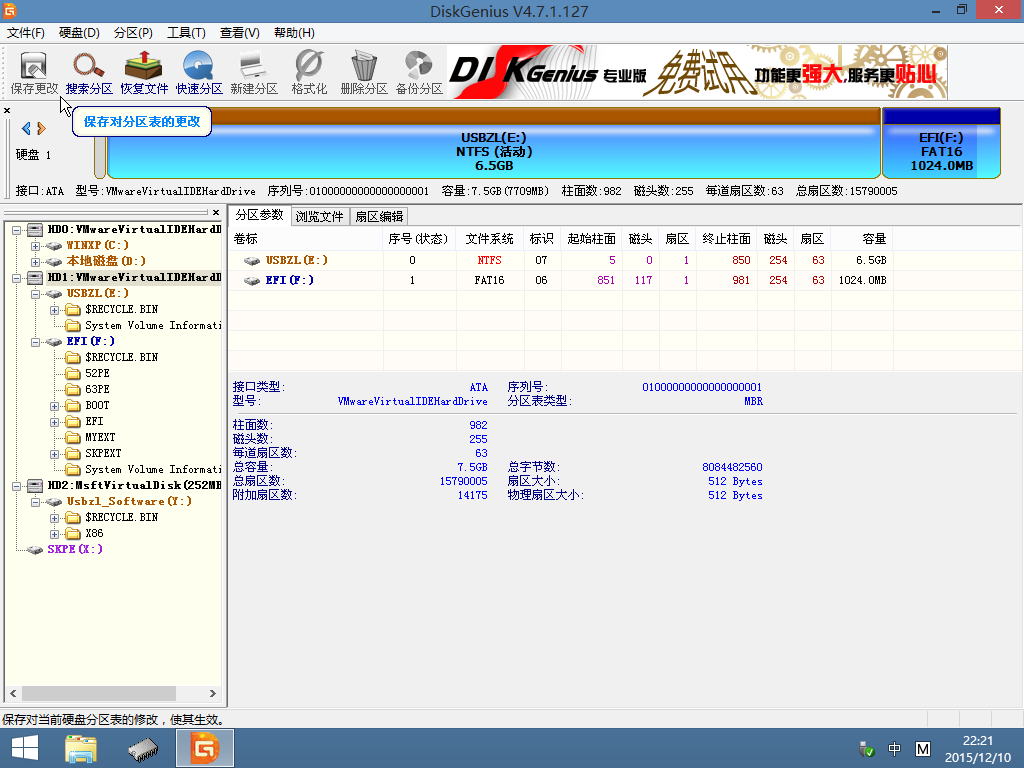The width and height of the screenshot is (1024, 768).
Task: Go to the next disk with orange arrow
Action: pos(42,129)
